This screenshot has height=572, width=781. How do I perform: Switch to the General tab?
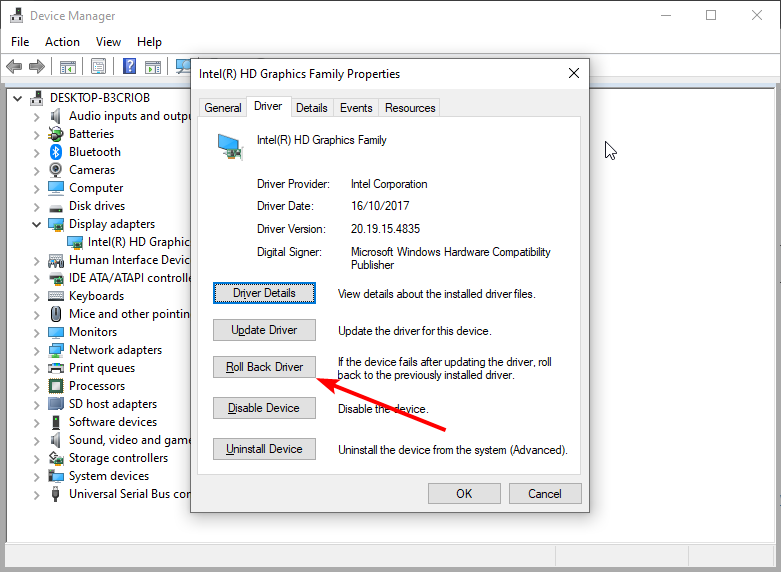point(223,108)
